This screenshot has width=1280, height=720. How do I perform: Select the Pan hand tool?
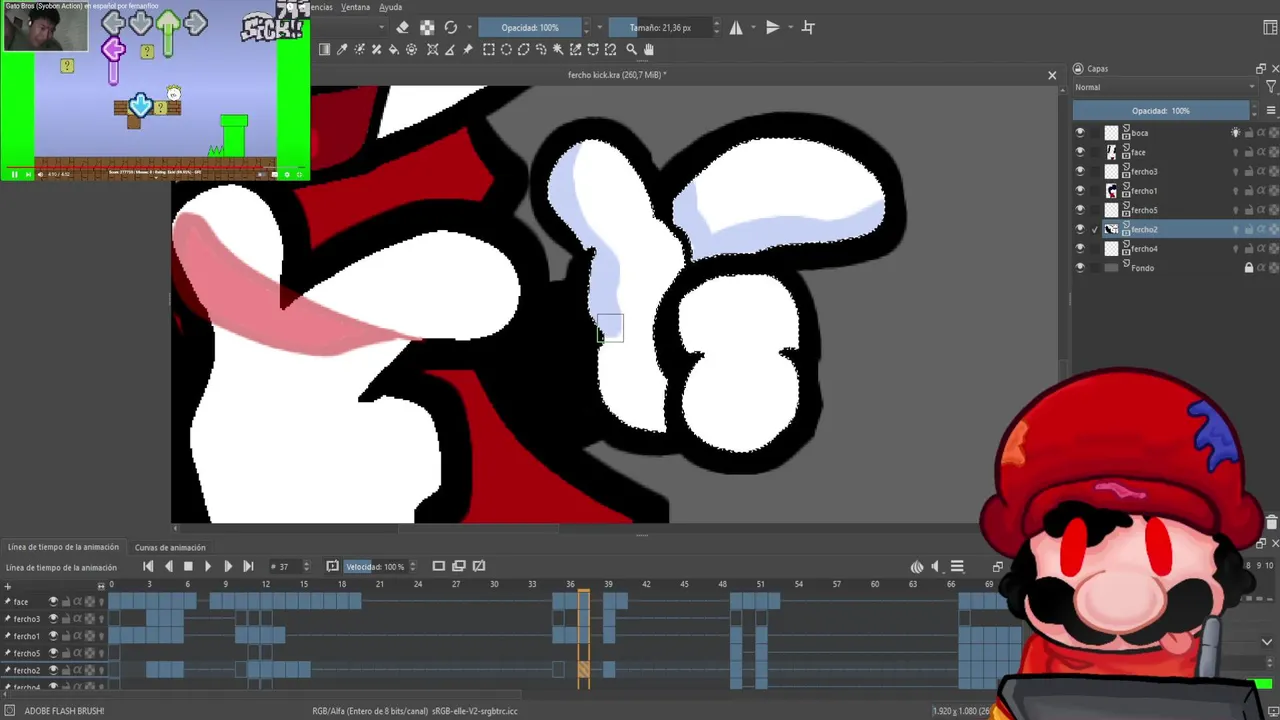pyautogui.click(x=649, y=49)
